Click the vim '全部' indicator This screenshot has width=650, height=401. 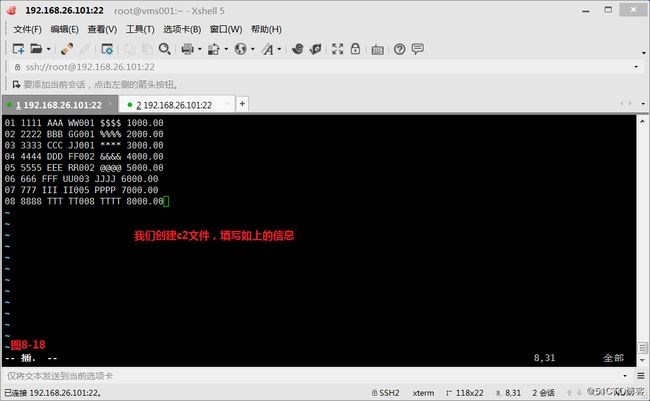click(614, 358)
